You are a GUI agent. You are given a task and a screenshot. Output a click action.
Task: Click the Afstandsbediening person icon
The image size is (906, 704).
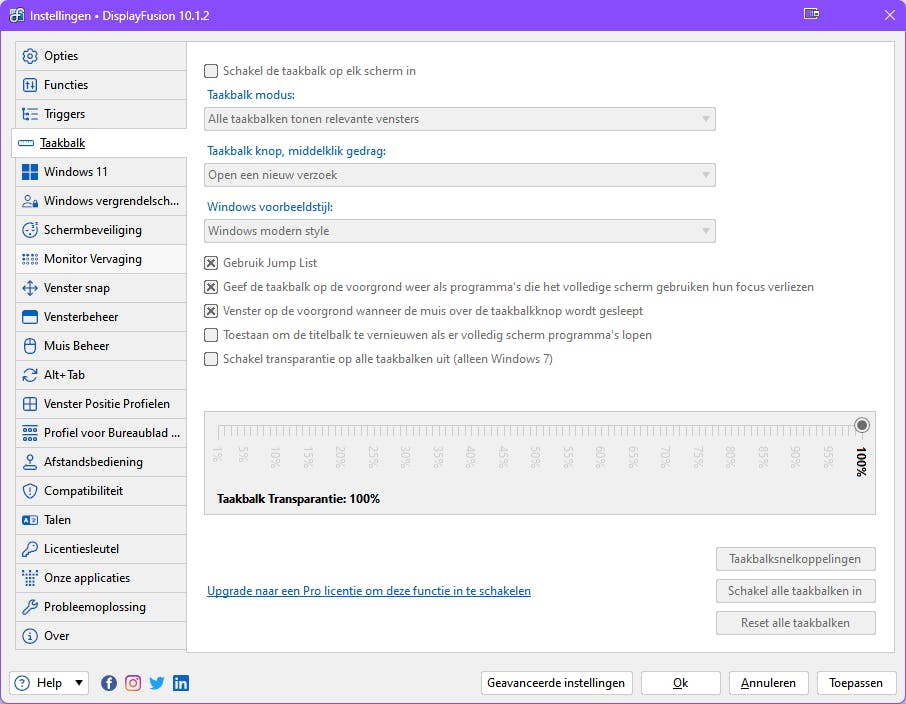pyautogui.click(x=29, y=462)
